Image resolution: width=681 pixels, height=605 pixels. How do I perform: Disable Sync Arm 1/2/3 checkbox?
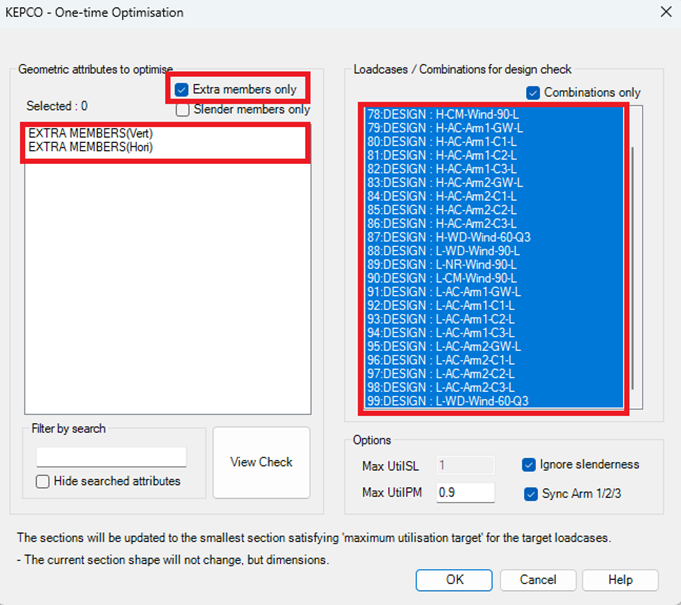(529, 493)
